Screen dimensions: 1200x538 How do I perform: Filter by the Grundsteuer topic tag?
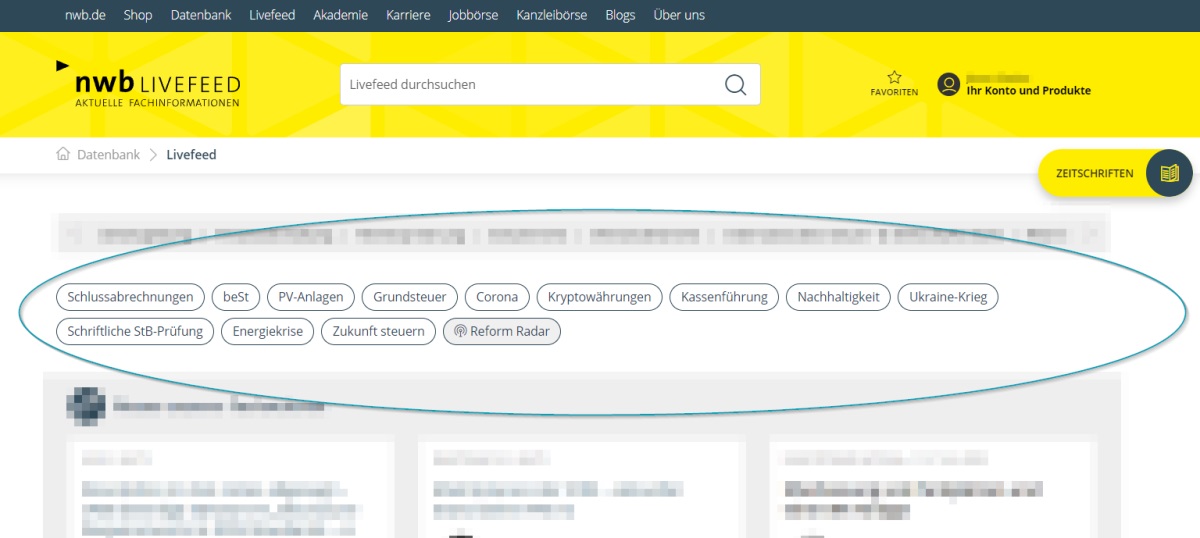pyautogui.click(x=410, y=297)
